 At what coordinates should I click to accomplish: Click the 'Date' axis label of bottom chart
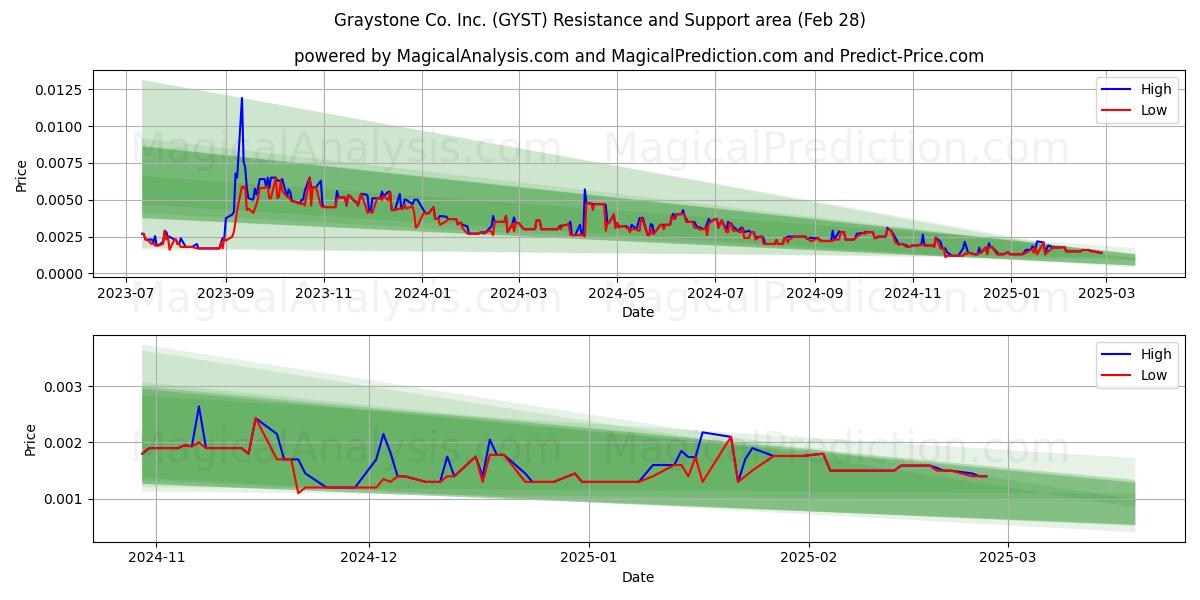tap(638, 577)
